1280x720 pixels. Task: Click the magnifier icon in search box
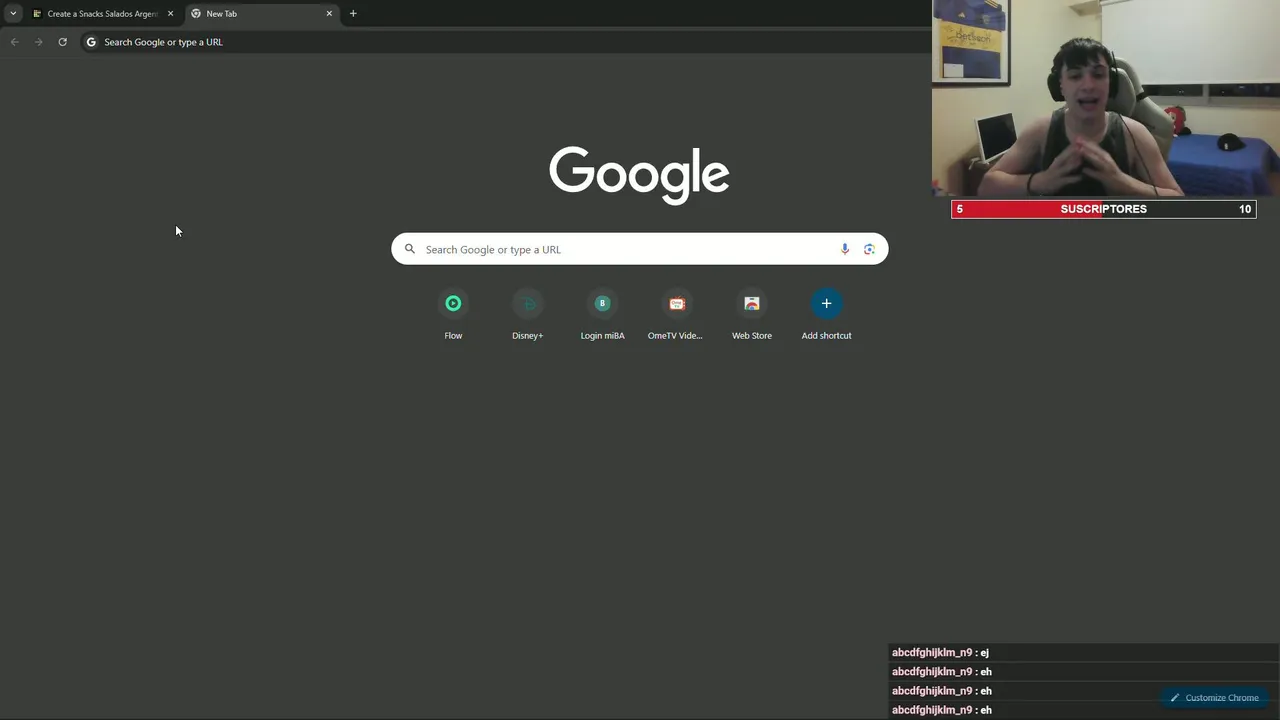point(409,249)
